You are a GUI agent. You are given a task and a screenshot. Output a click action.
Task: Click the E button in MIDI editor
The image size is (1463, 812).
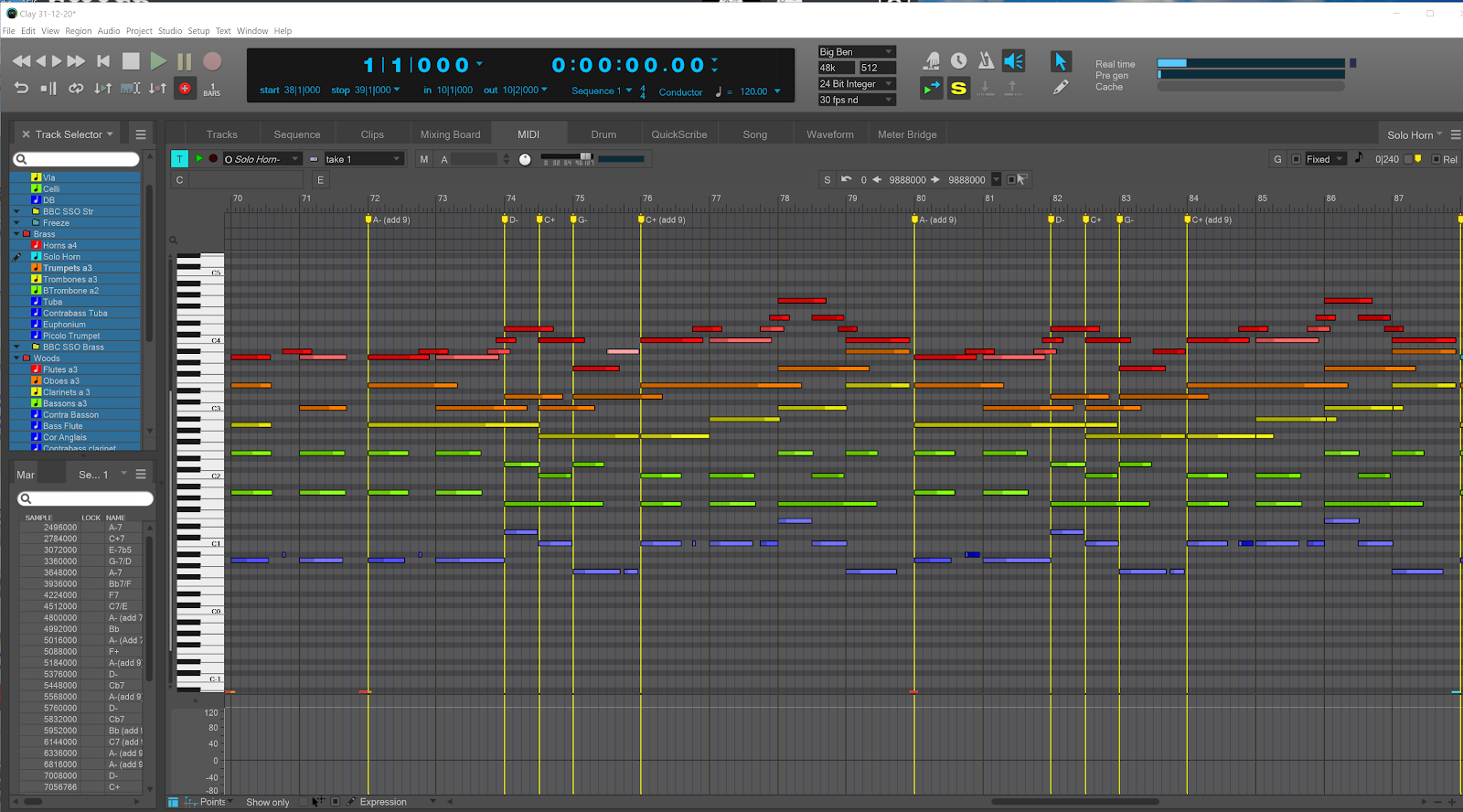click(320, 180)
